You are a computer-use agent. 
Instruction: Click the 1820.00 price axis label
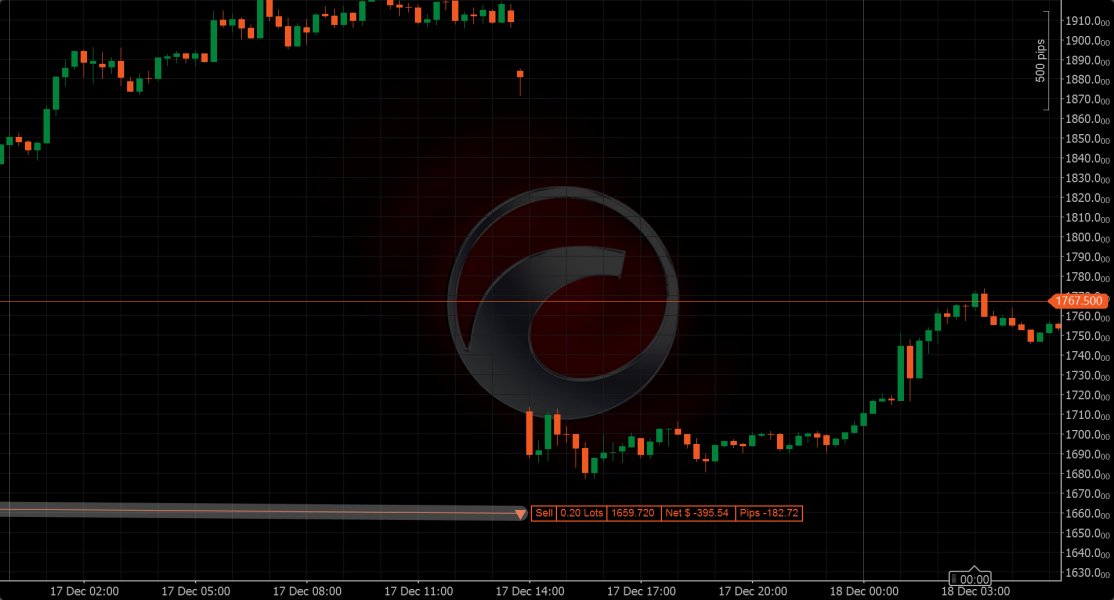click(x=1087, y=199)
